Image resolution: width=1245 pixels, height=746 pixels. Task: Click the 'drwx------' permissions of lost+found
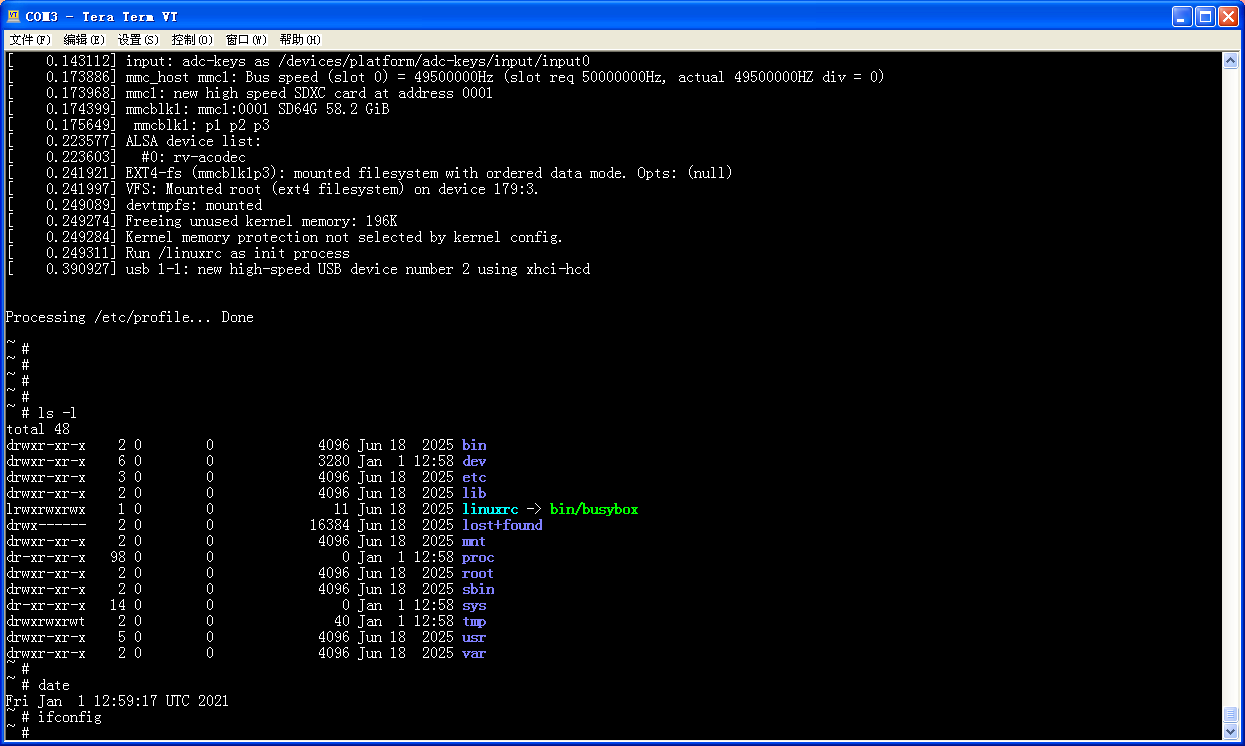(46, 525)
